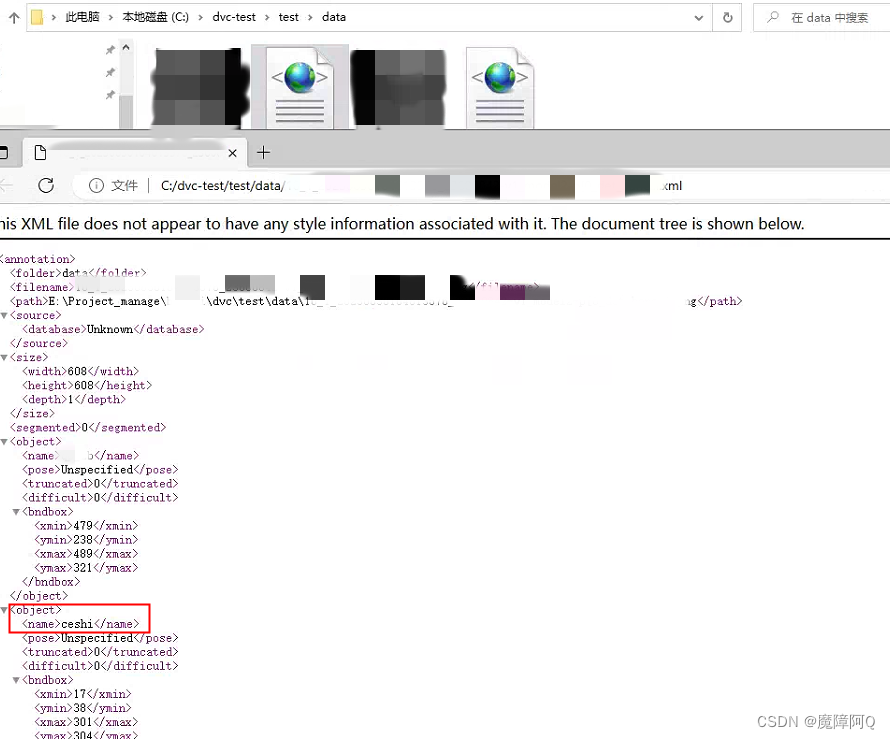Screen dimensions: 890x739
Task: Click the browser page reload icon
Action: tap(44, 186)
